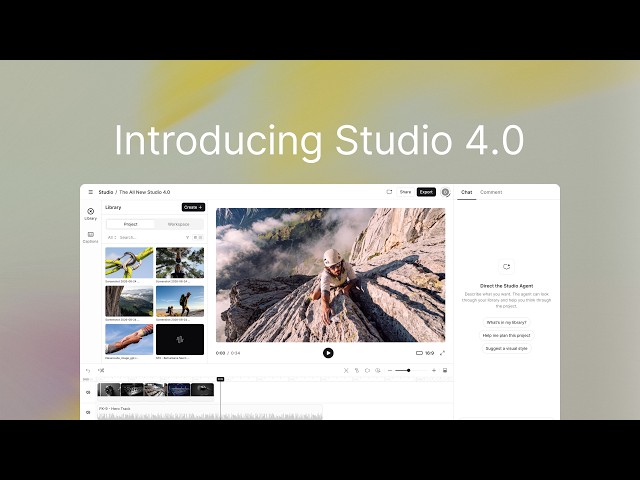Screen dimensions: 640x480
Task: Click the Help me plan this project suggestion
Action: point(507,336)
